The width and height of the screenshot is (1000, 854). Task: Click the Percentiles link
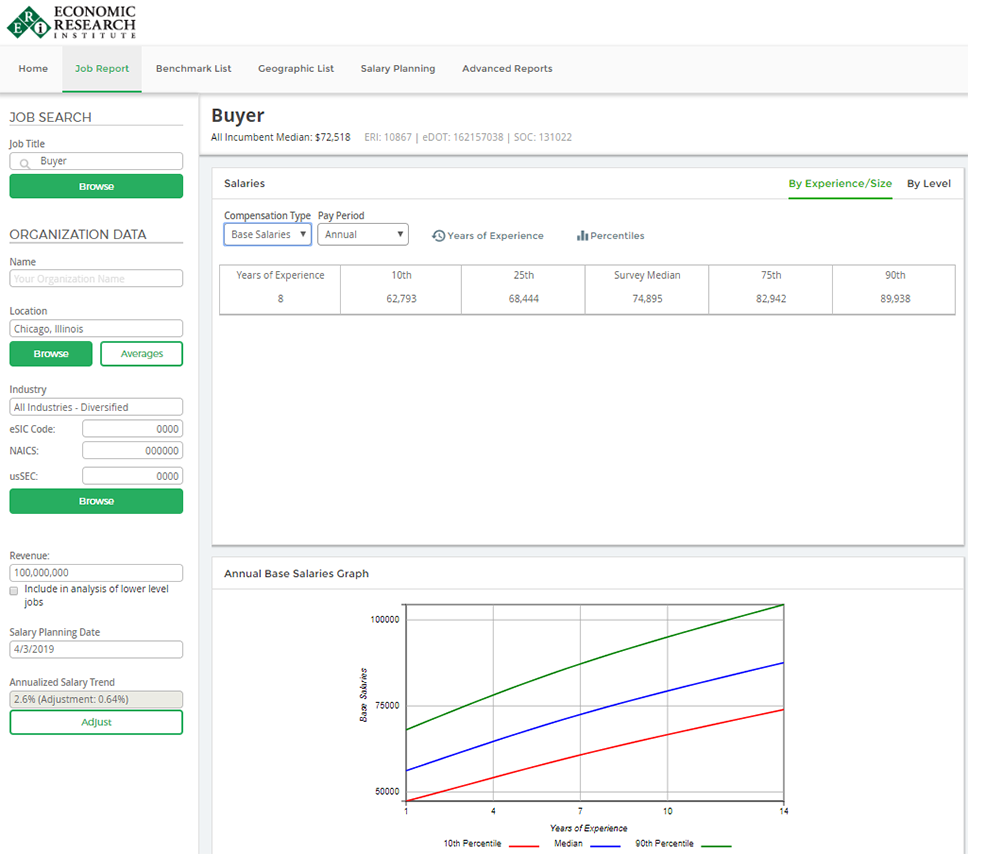coord(617,236)
